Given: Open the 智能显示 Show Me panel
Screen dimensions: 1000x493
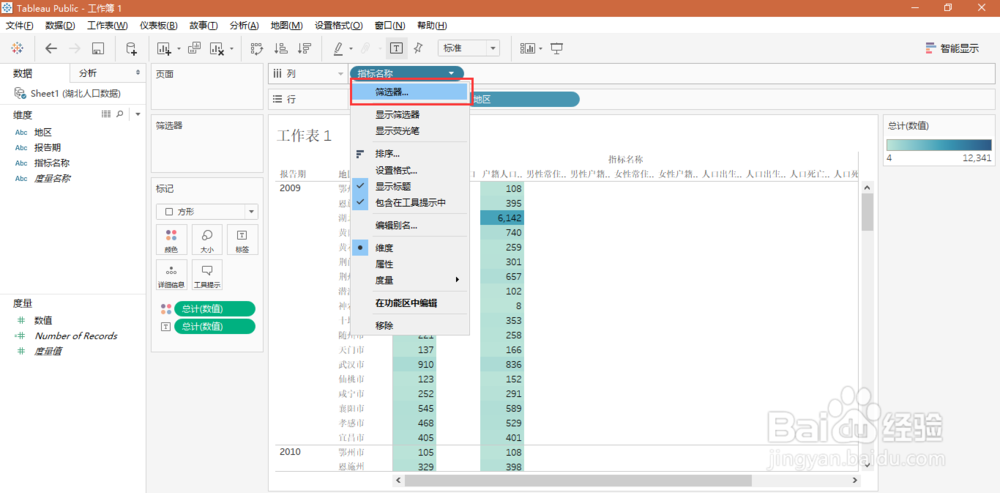Looking at the screenshot, I should 952,48.
